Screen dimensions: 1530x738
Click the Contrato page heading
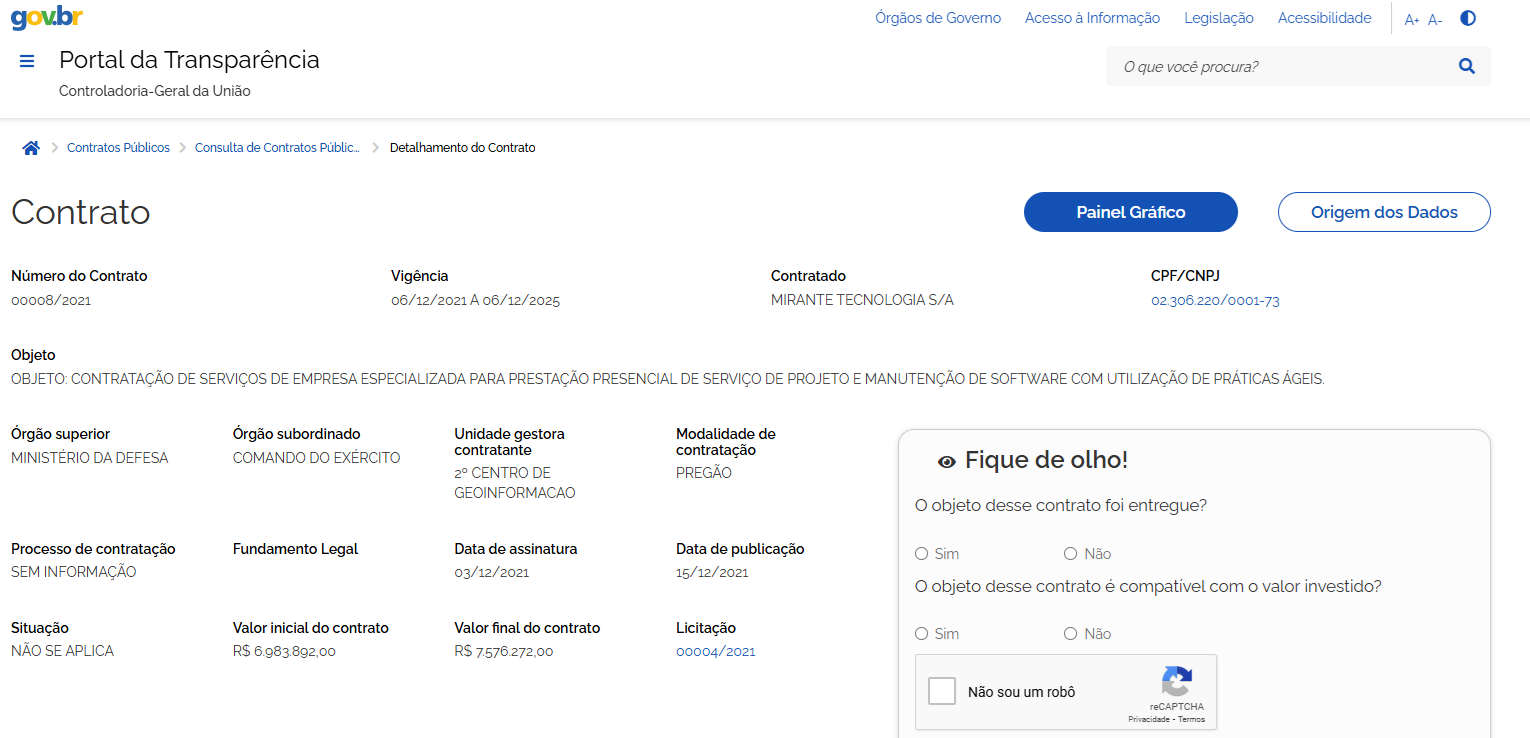81,212
